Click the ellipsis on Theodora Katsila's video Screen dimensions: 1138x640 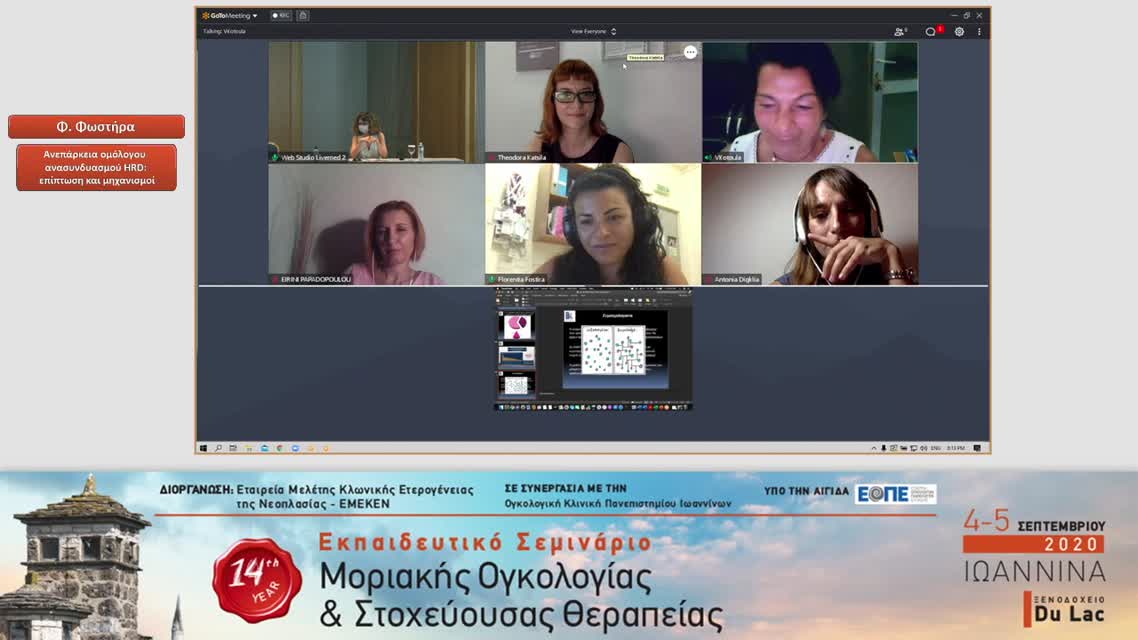click(690, 52)
